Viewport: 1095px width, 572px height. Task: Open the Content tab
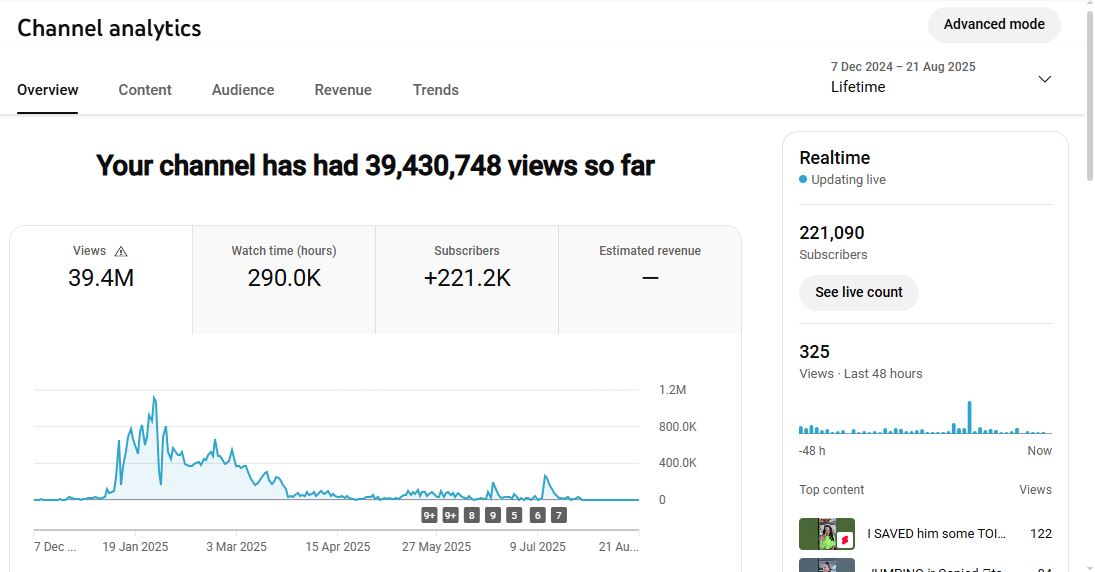click(x=145, y=90)
